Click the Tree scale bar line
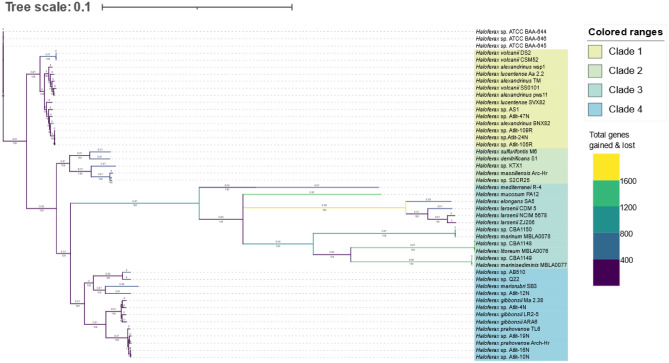The height and width of the screenshot is (363, 669). (x=197, y=7)
